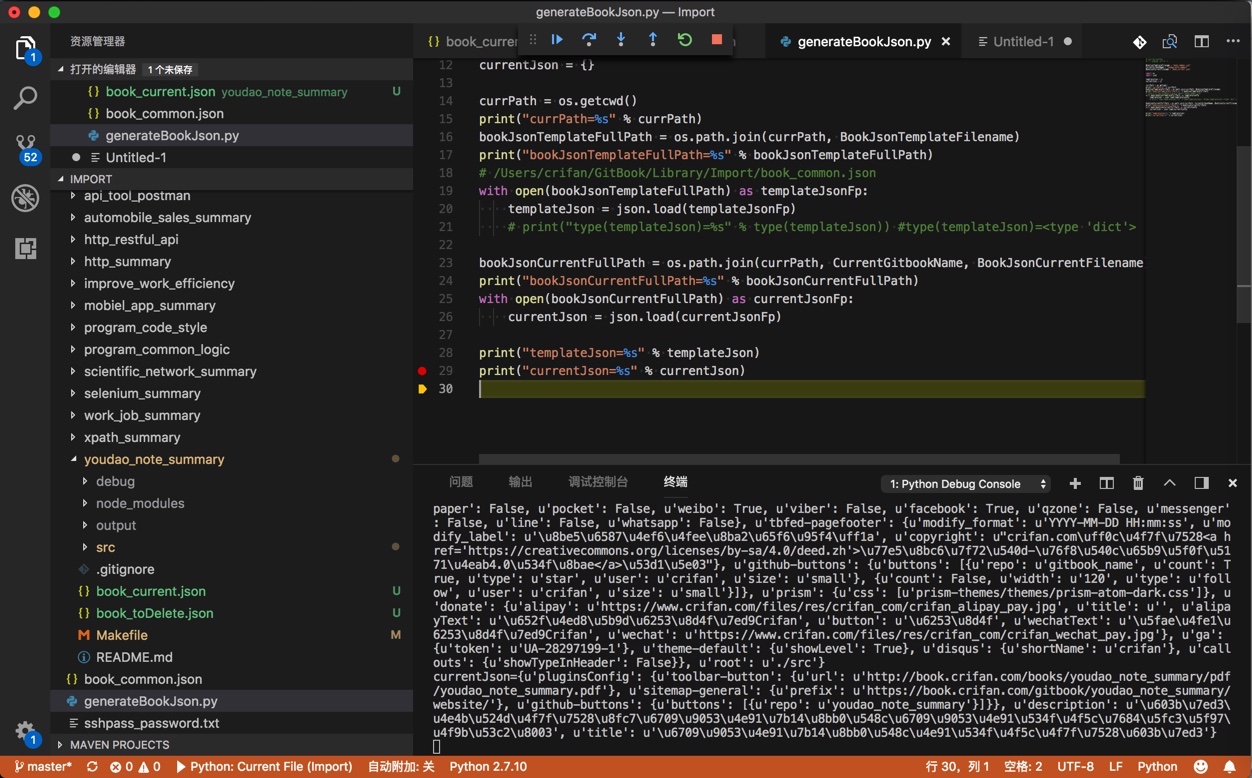Toggle auto attach in status bar
The width and height of the screenshot is (1252, 778).
400,767
